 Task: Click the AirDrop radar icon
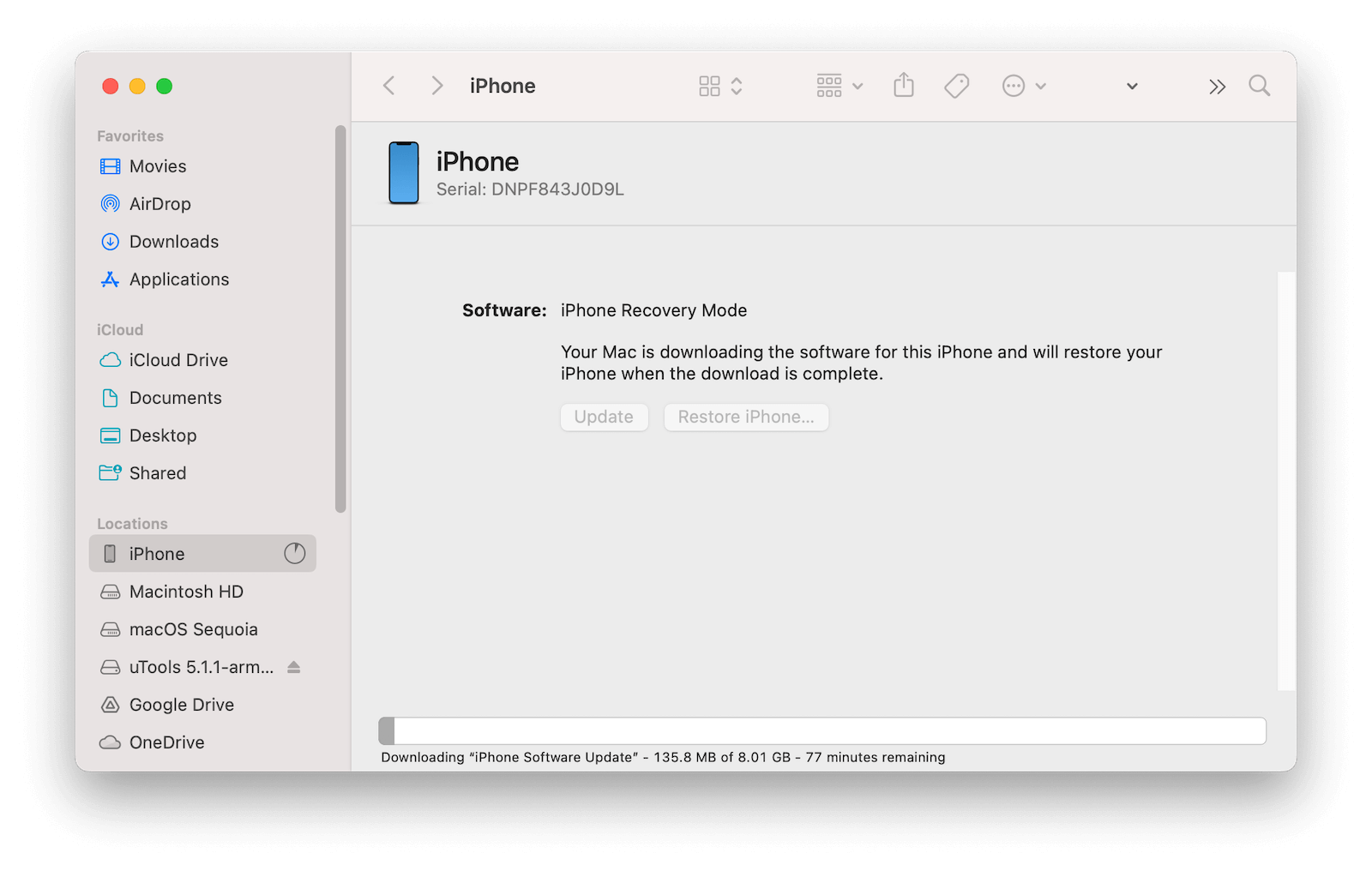(x=111, y=204)
